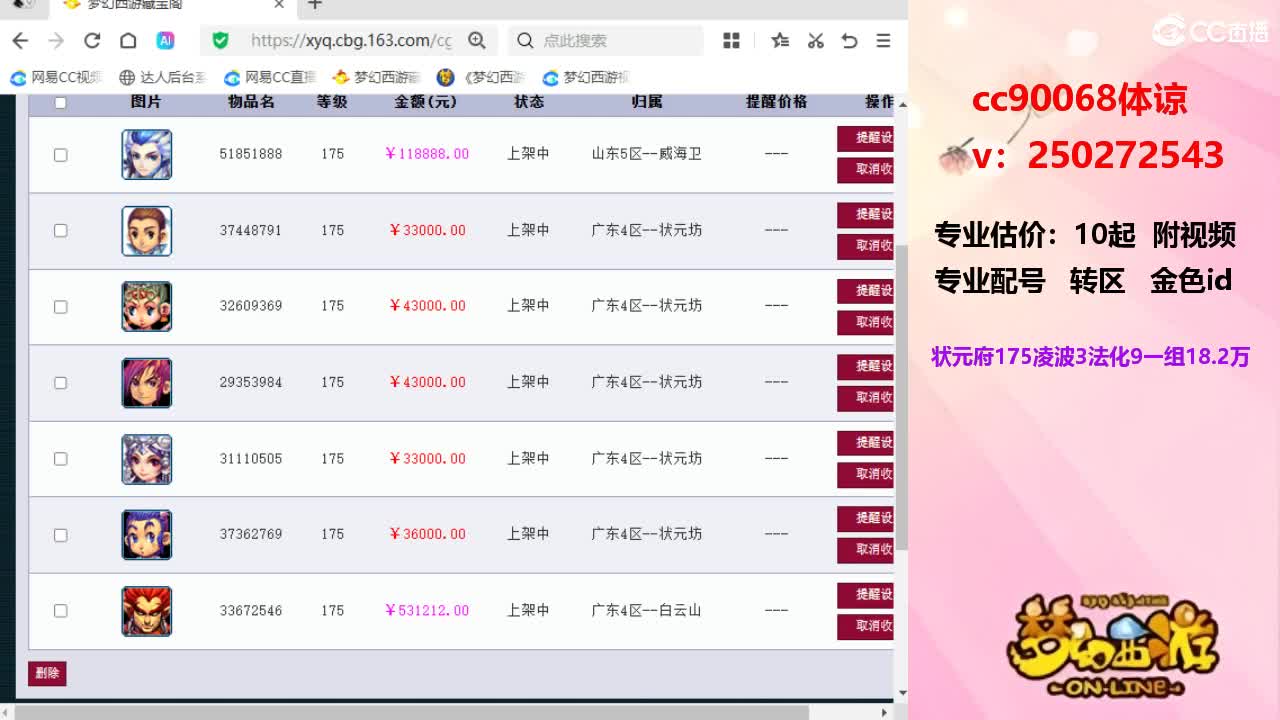This screenshot has width=1280, height=720.
Task: Check the box for item 37362769
Action: click(60, 535)
